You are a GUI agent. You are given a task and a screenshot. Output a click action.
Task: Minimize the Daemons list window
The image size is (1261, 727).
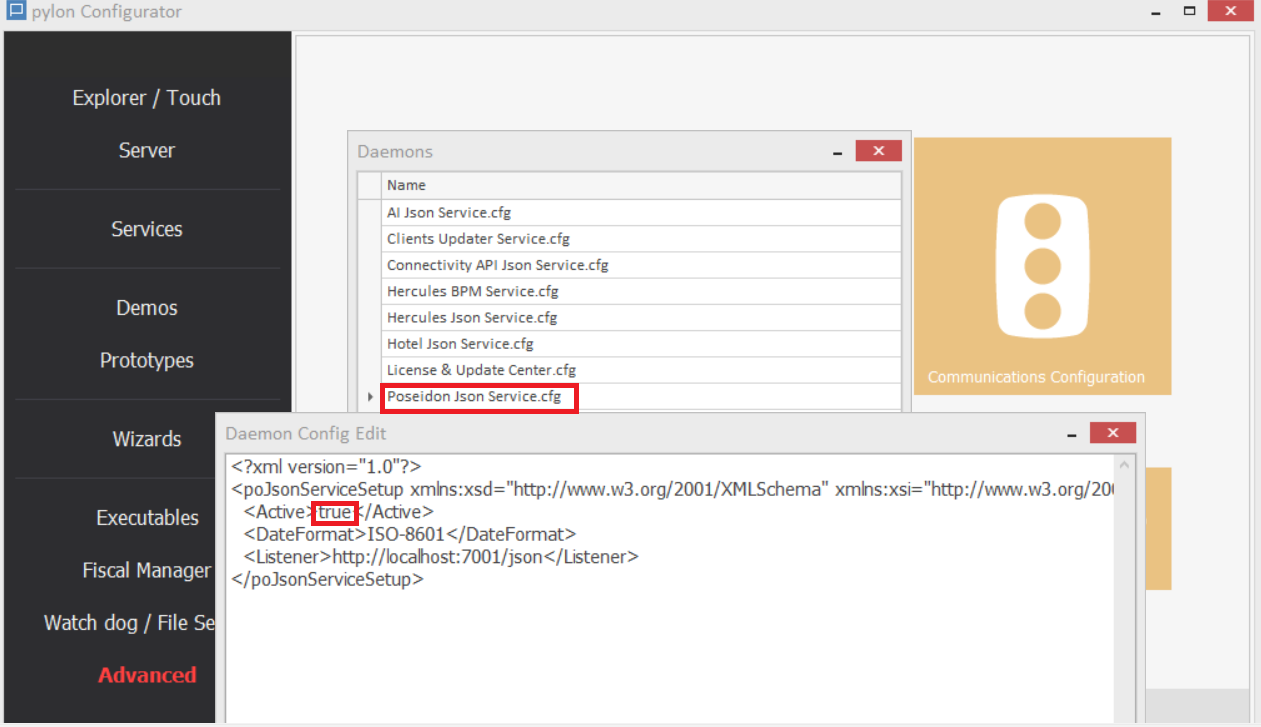click(837, 152)
